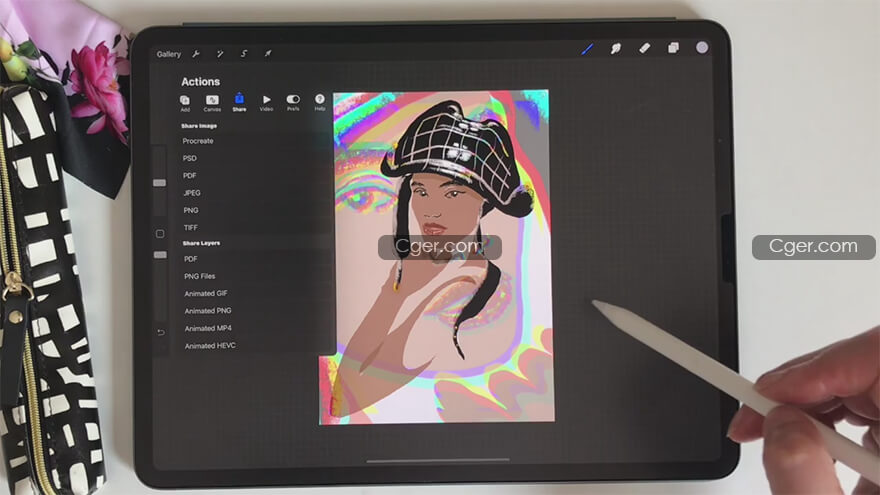Share layers as PNG Files

200,276
